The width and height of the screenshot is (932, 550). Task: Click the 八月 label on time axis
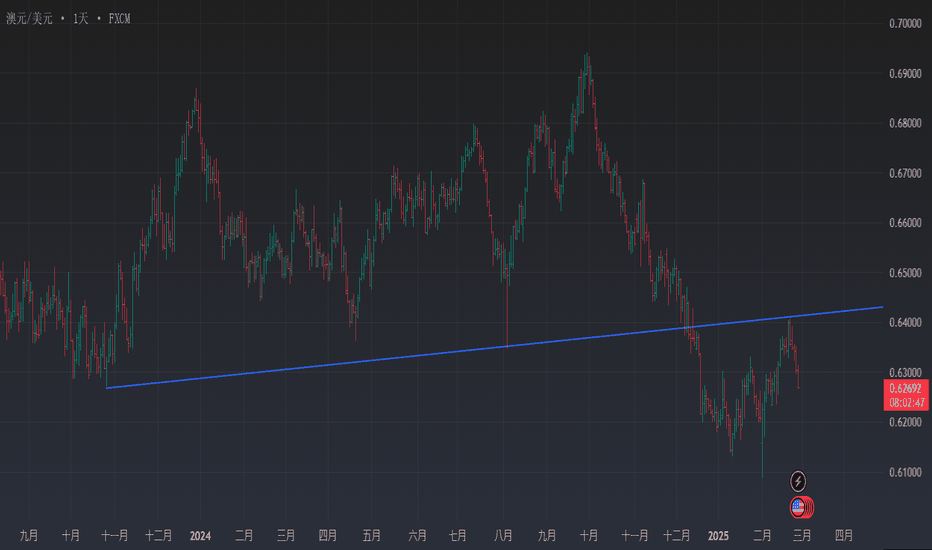click(x=504, y=535)
